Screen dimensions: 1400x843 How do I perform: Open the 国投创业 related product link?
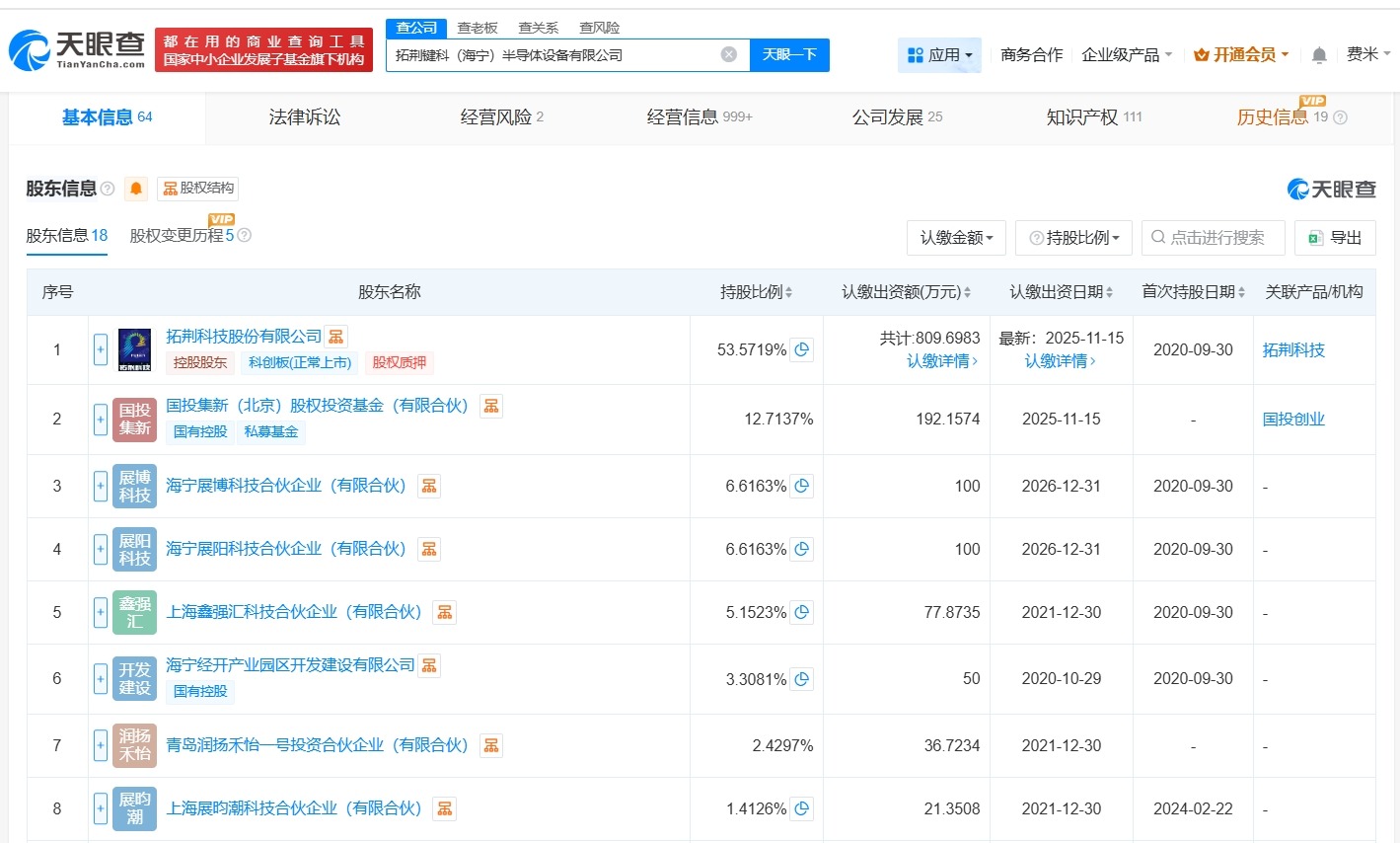[x=1293, y=419]
